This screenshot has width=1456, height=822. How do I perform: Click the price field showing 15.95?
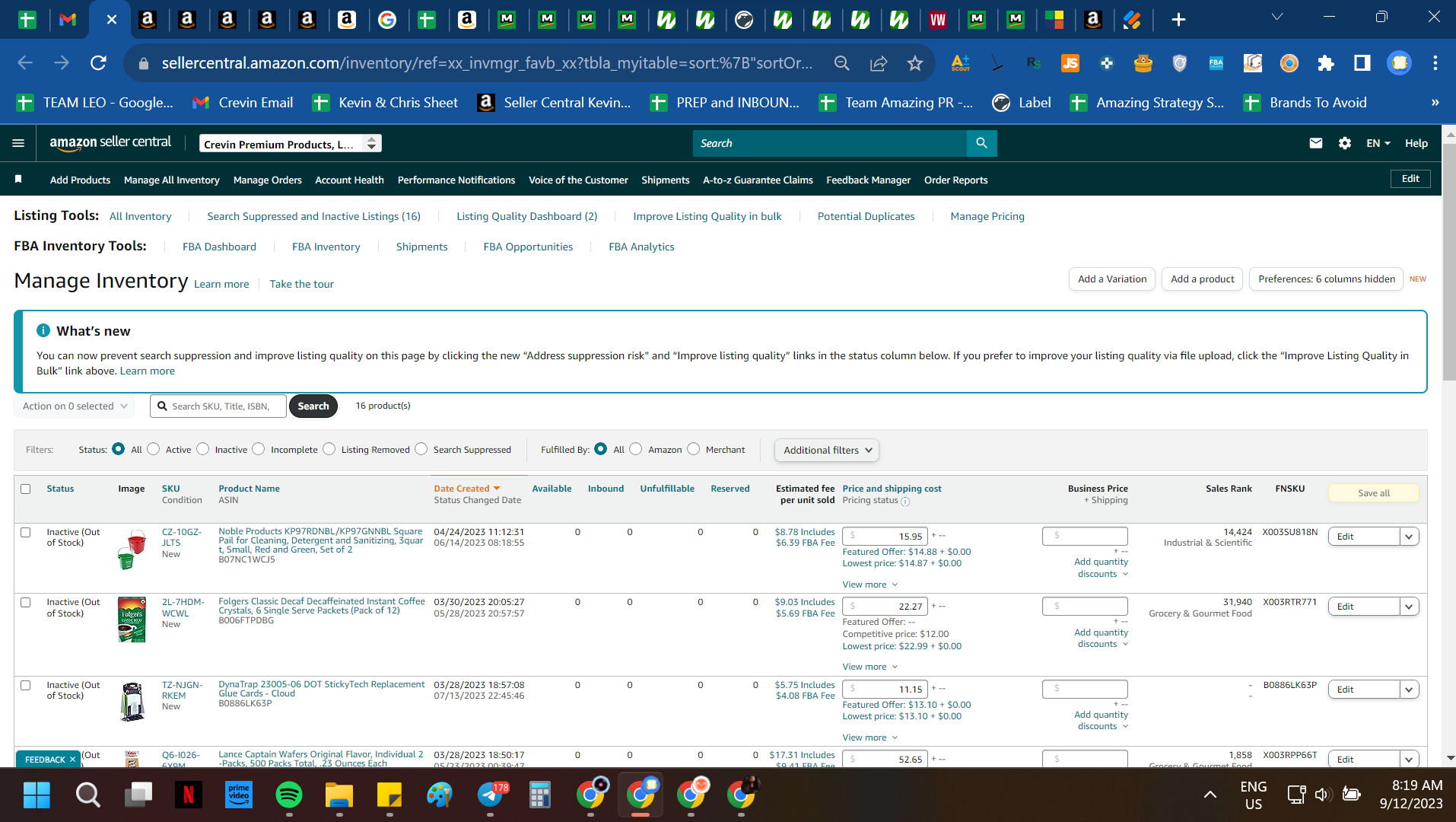click(x=885, y=537)
